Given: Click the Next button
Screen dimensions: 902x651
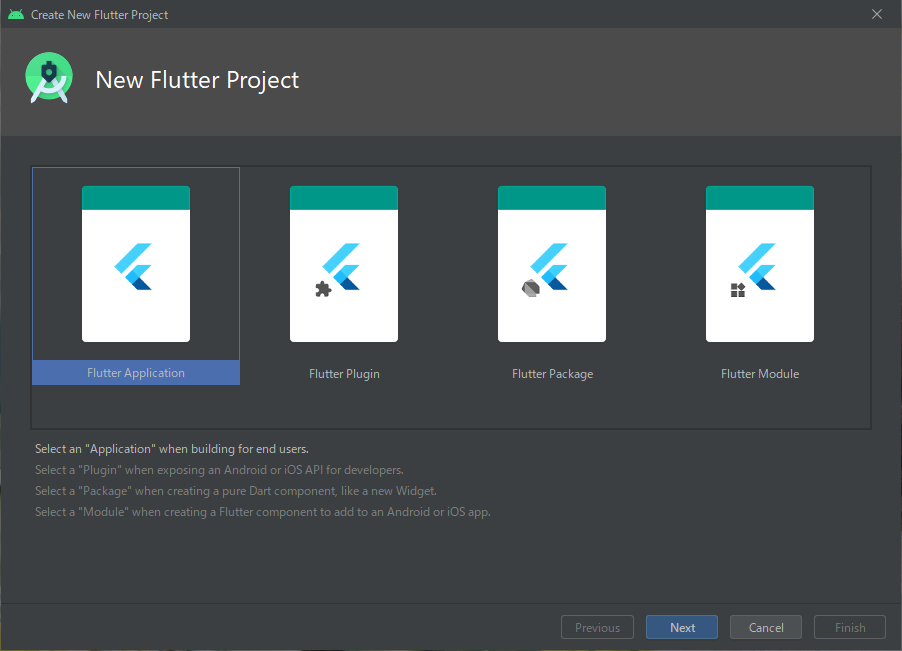Looking at the screenshot, I should (682, 627).
